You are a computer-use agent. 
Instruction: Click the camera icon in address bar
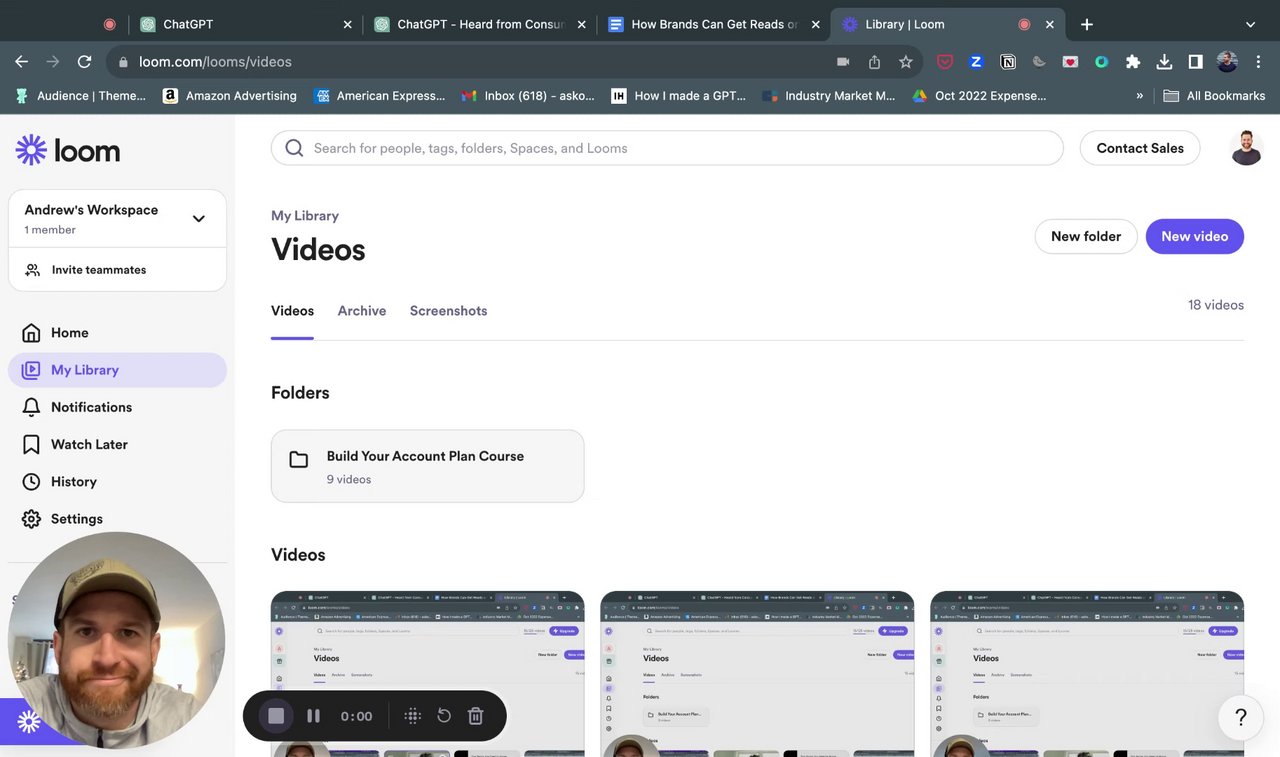(x=843, y=62)
